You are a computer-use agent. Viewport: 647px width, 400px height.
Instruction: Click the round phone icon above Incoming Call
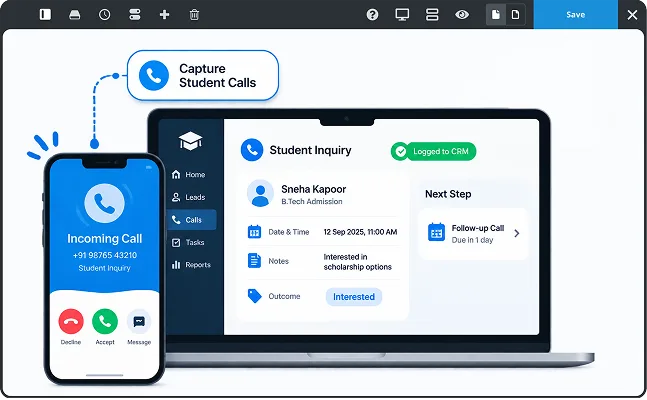pos(104,203)
